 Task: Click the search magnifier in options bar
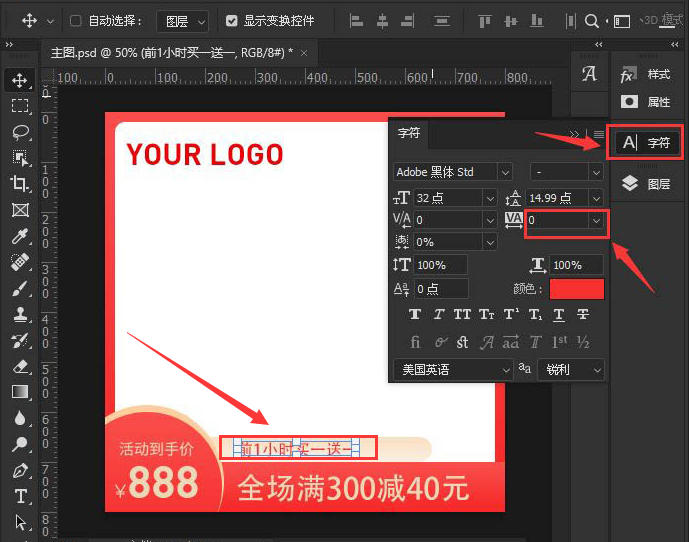click(x=591, y=21)
